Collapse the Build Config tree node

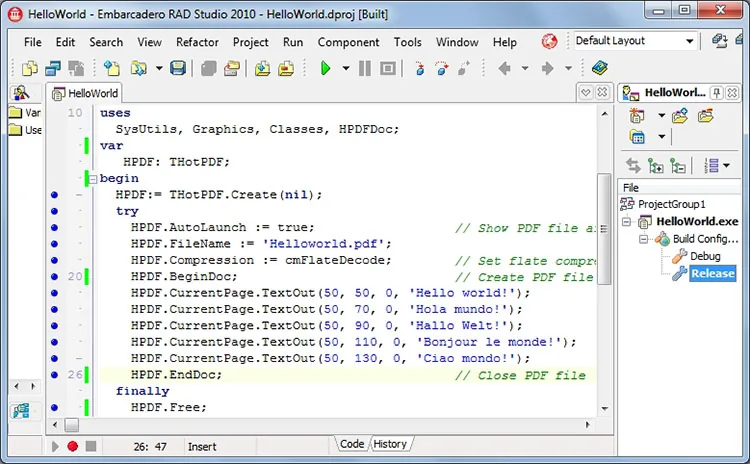point(643,239)
